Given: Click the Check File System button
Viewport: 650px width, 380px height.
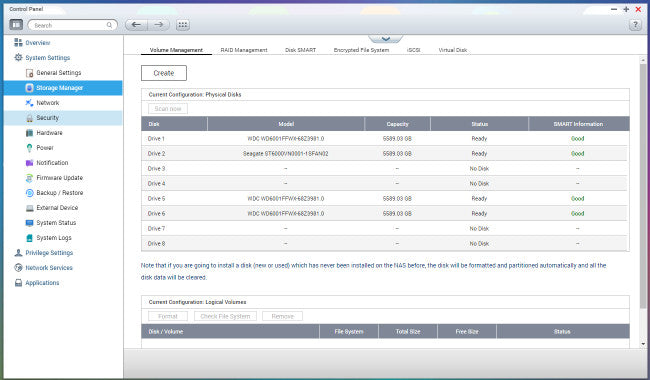Looking at the screenshot, I should point(225,316).
